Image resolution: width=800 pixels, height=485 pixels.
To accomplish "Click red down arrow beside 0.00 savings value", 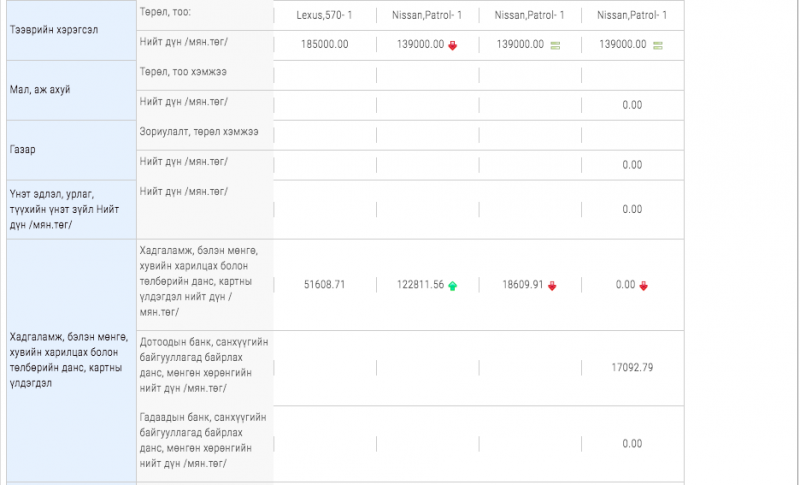I will click(644, 285).
